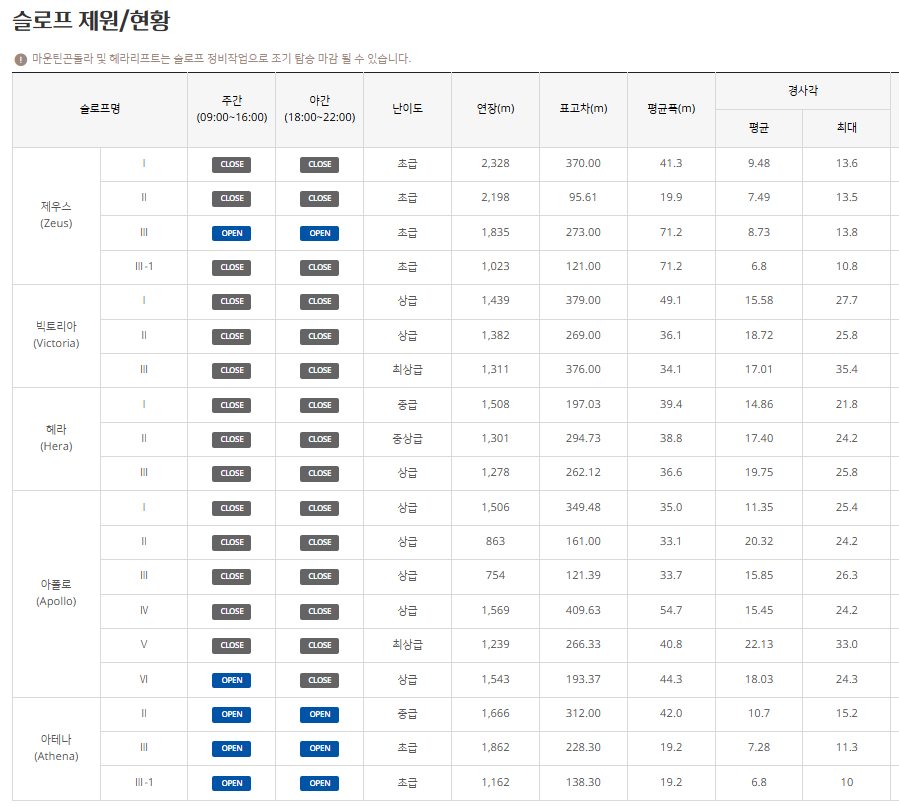This screenshot has height=807, width=899.
Task: Select the 헤라 (Hera) slope group cell
Action: (x=56, y=439)
